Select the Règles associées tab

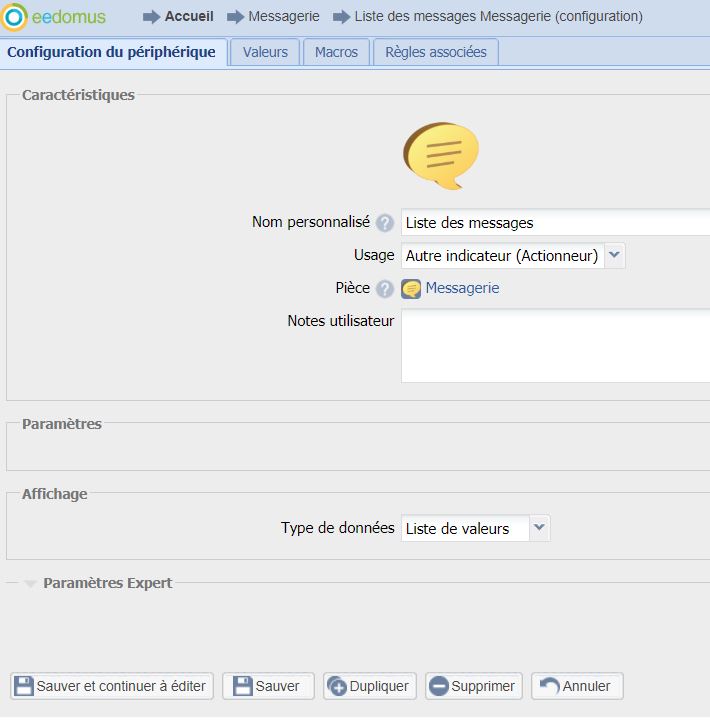(435, 52)
